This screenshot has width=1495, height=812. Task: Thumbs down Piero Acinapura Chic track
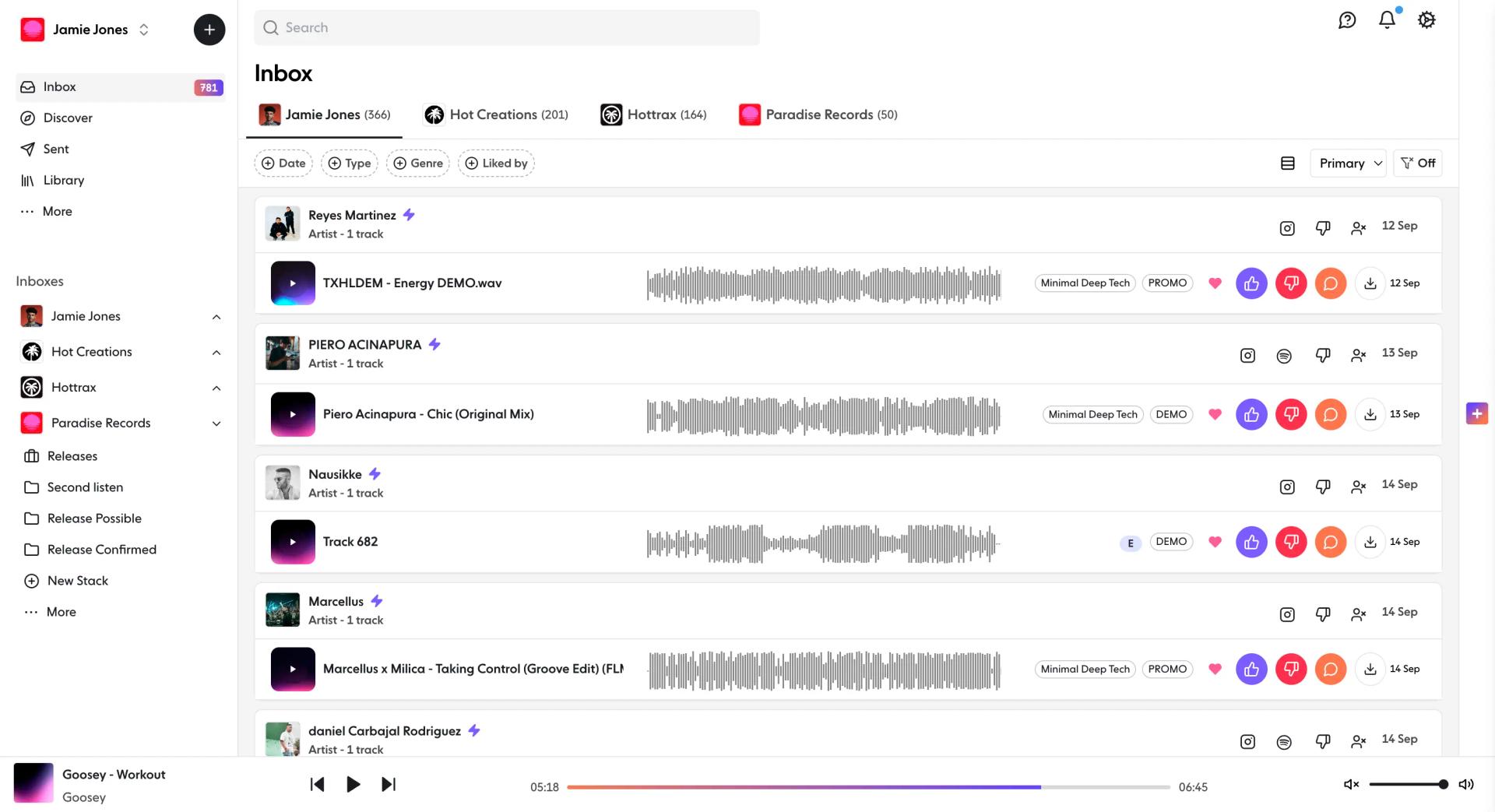click(x=1291, y=415)
